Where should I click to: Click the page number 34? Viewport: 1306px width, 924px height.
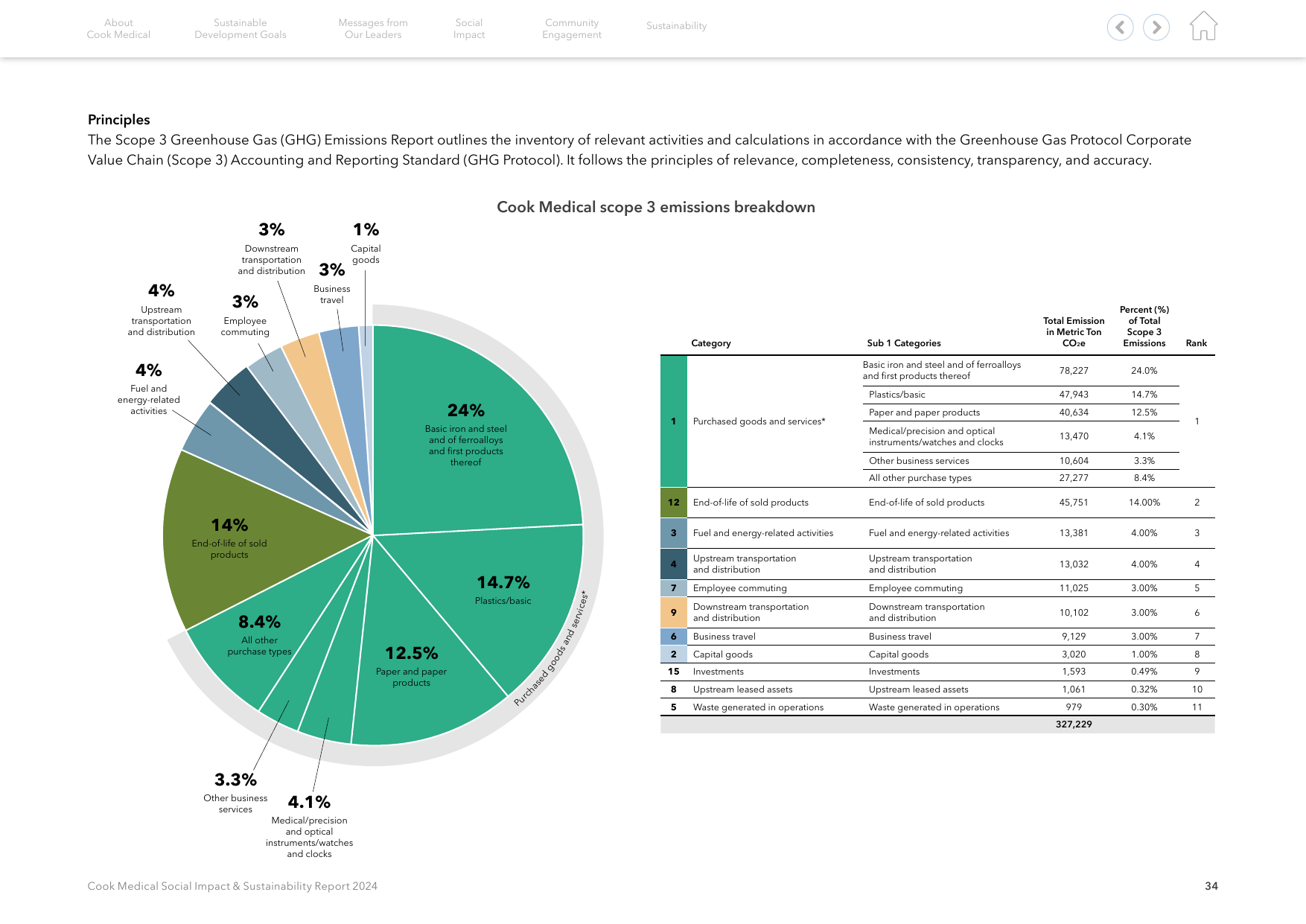coord(1211,886)
